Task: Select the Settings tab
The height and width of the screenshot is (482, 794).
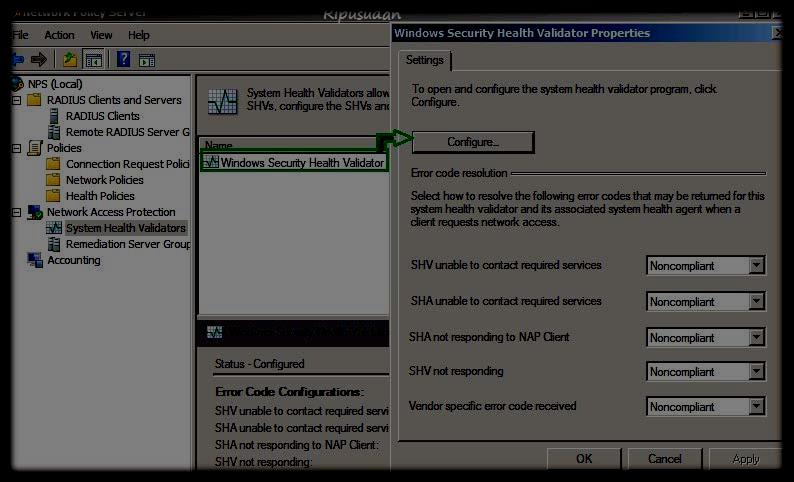Action: (x=425, y=60)
